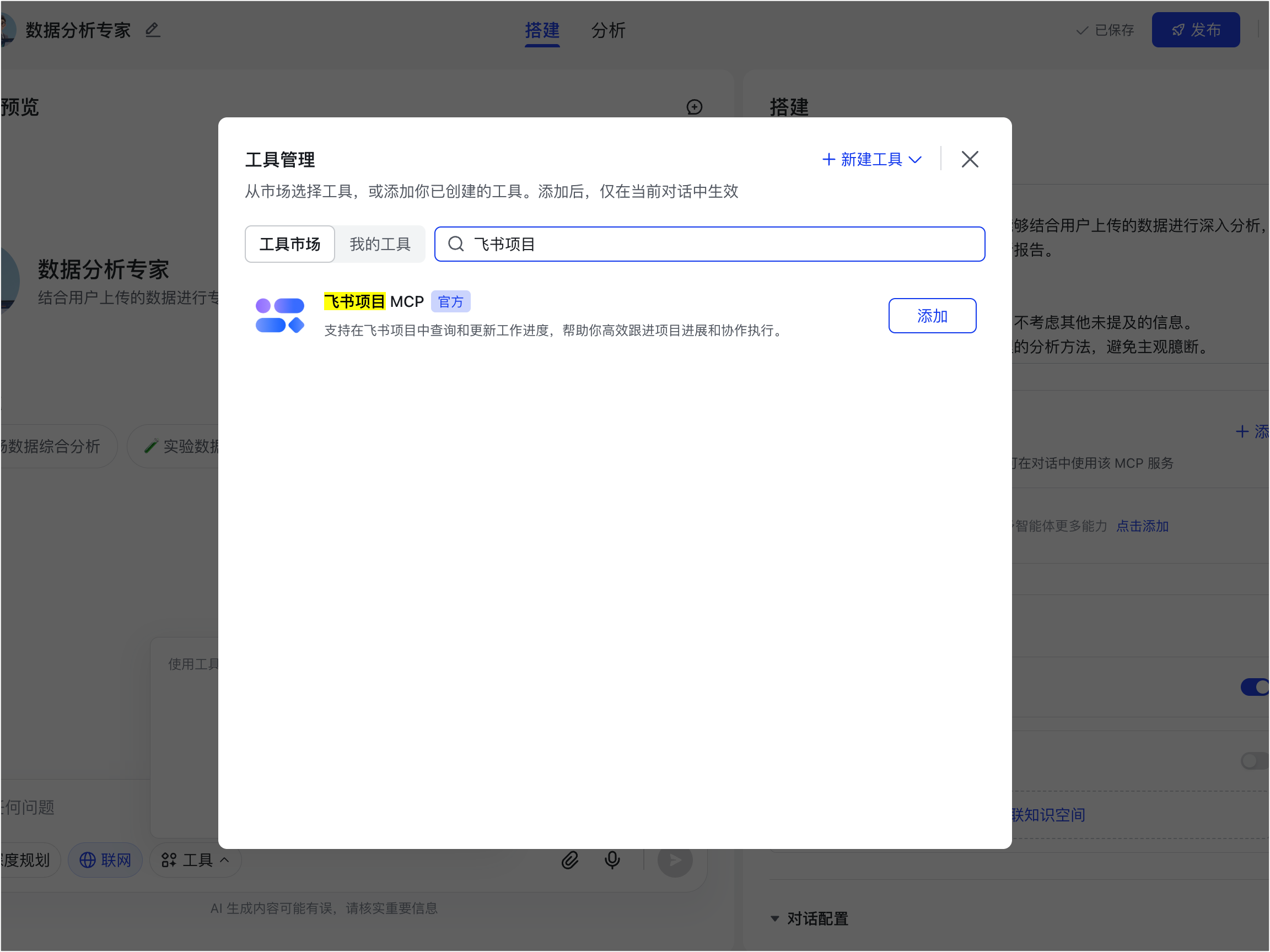Click the agent avatar in header
Viewport: 1270px width, 952px height.
(8, 30)
